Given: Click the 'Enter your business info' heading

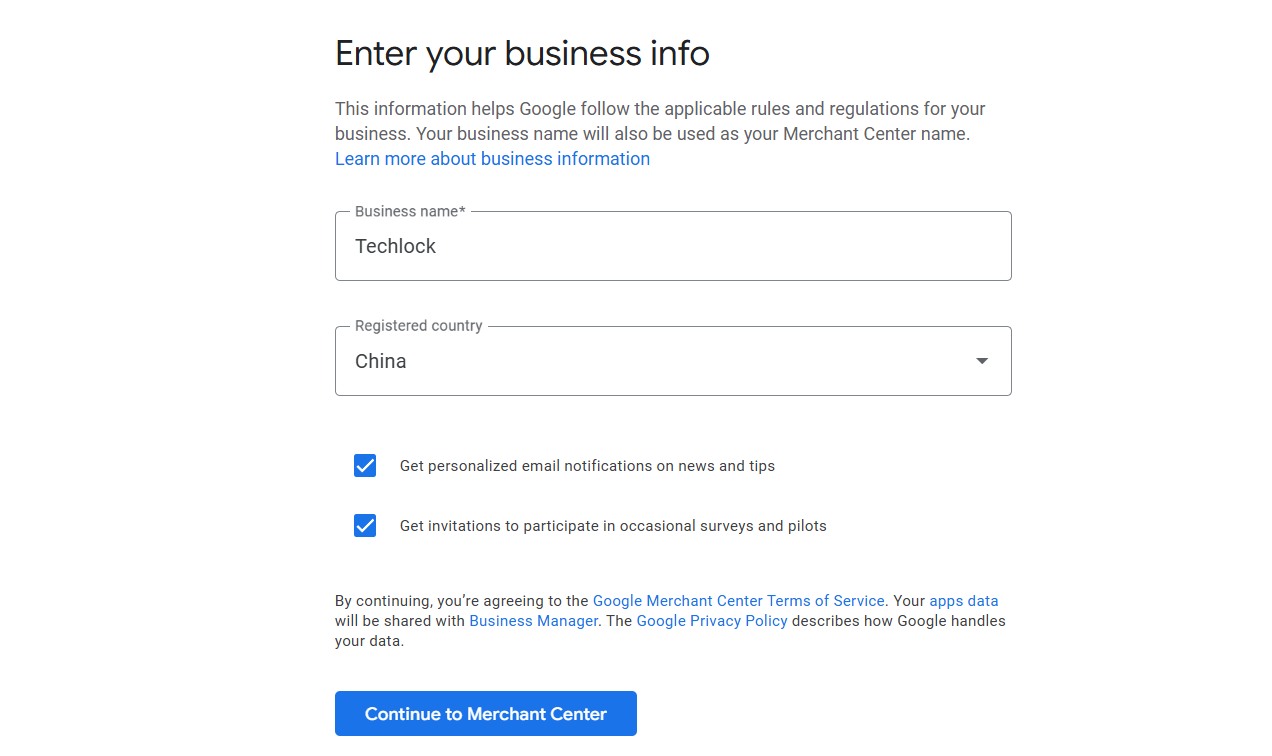Looking at the screenshot, I should (x=522, y=53).
